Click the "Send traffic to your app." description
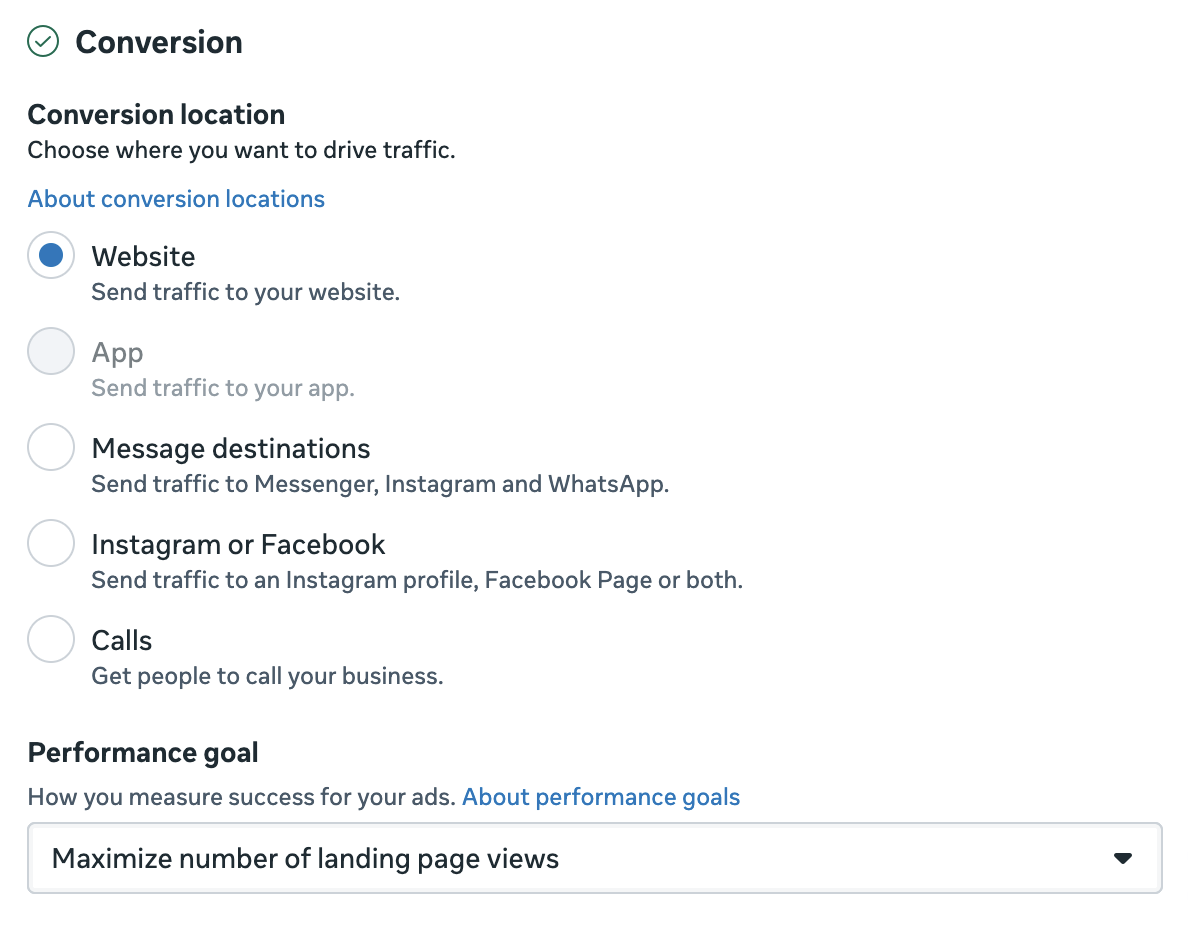The width and height of the screenshot is (1188, 934). point(223,388)
